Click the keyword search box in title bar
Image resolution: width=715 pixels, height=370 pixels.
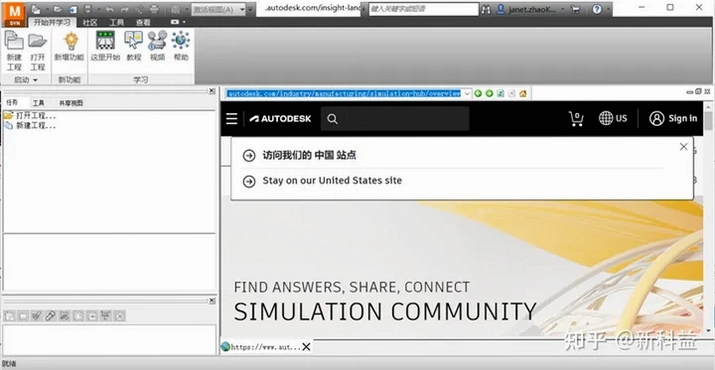pos(424,9)
